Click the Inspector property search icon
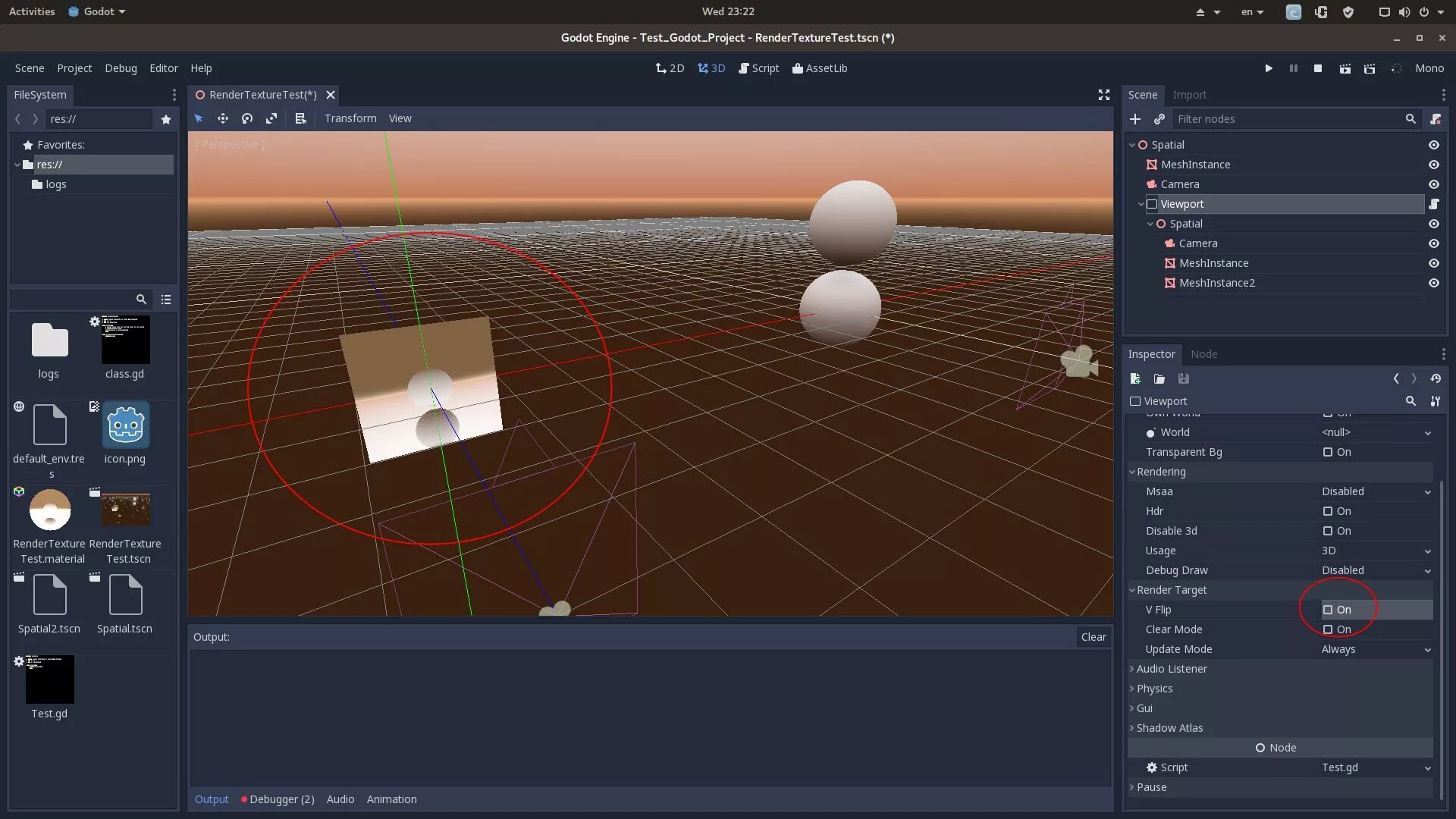The height and width of the screenshot is (819, 1456). (1410, 401)
